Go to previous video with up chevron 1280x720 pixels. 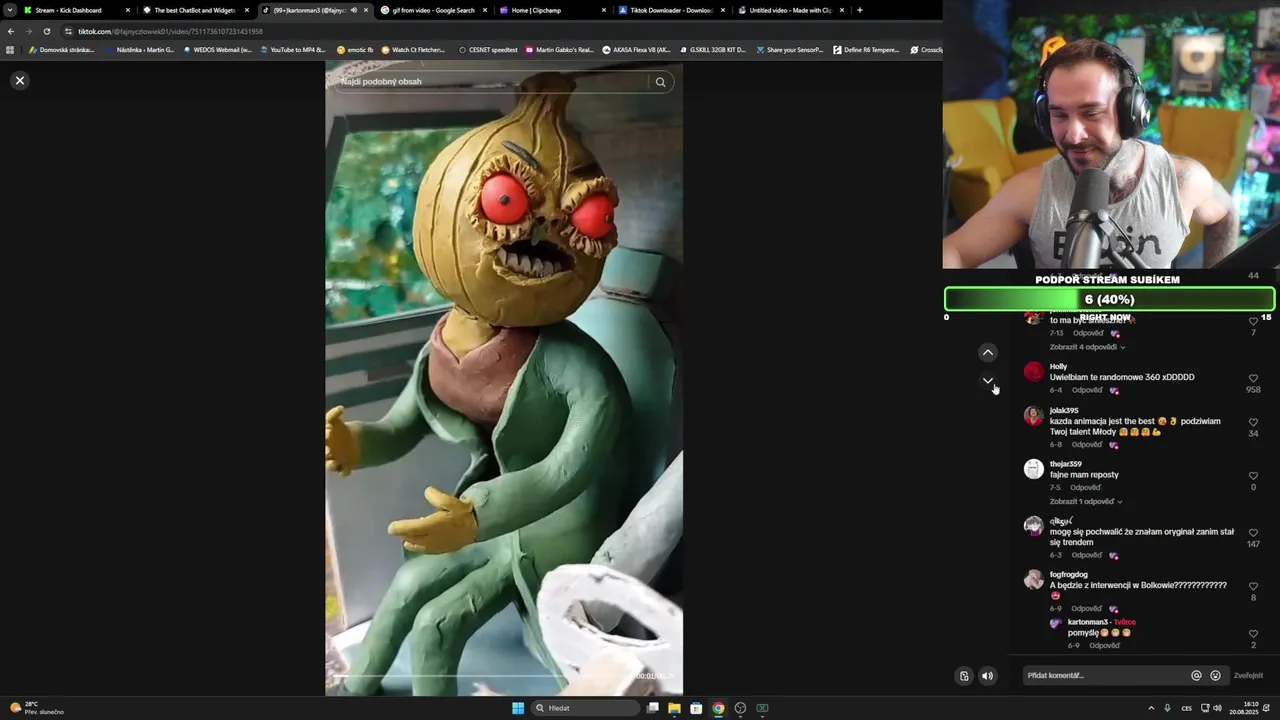(x=987, y=352)
